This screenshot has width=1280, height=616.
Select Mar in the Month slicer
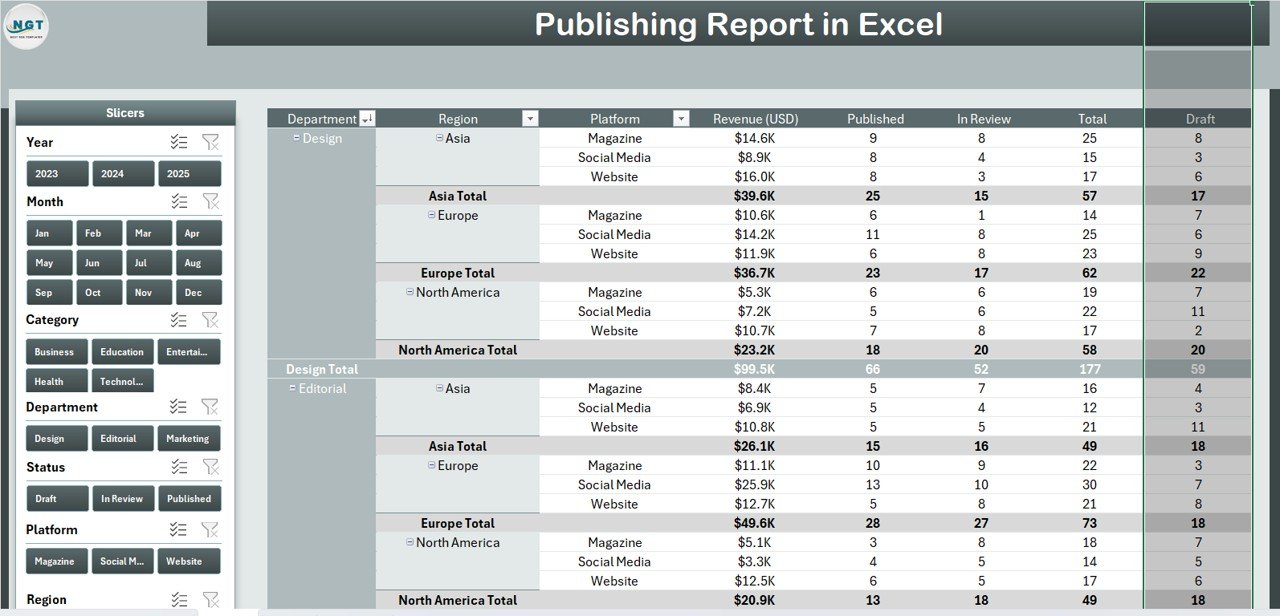(149, 233)
